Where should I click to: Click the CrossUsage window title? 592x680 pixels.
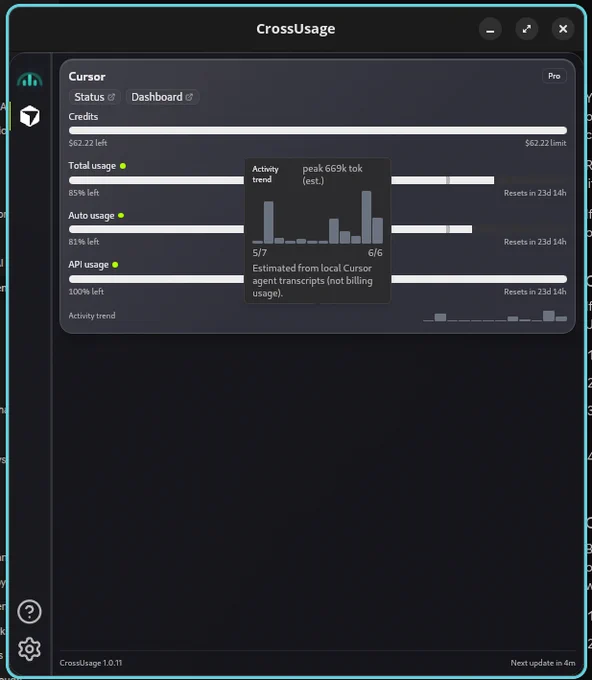(x=295, y=29)
